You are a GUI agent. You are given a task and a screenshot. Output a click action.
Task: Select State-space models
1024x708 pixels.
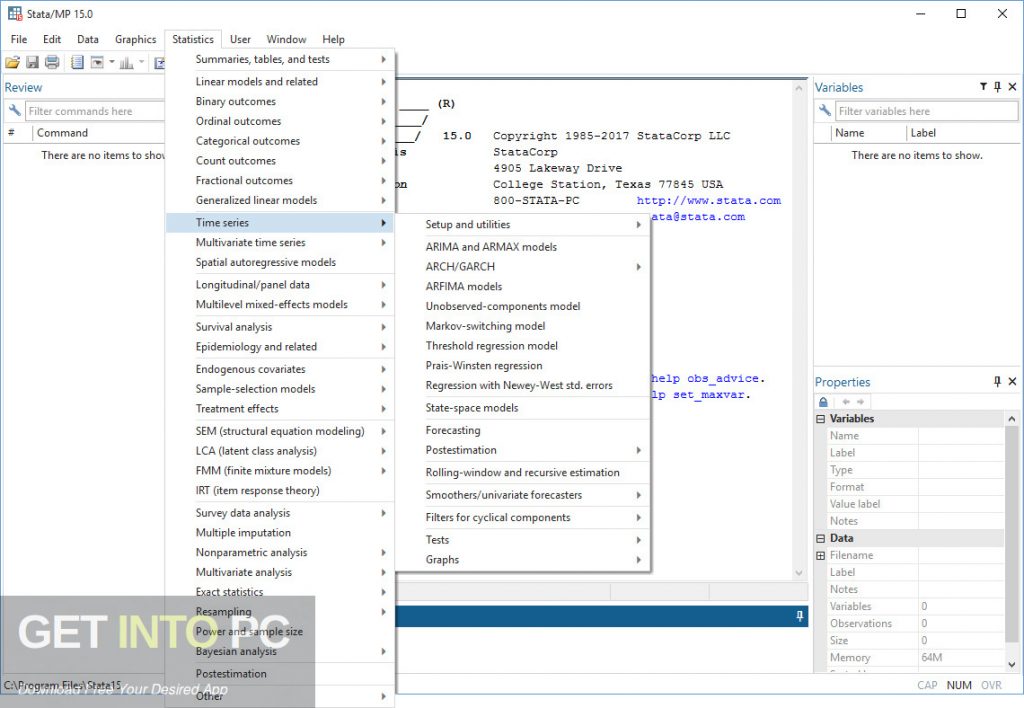coord(523,408)
